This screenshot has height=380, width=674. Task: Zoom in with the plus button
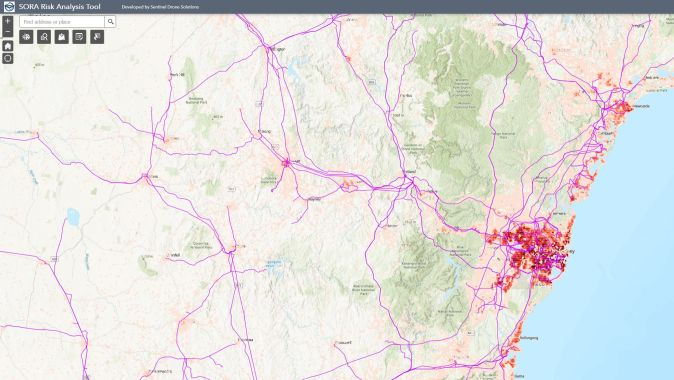click(x=8, y=21)
